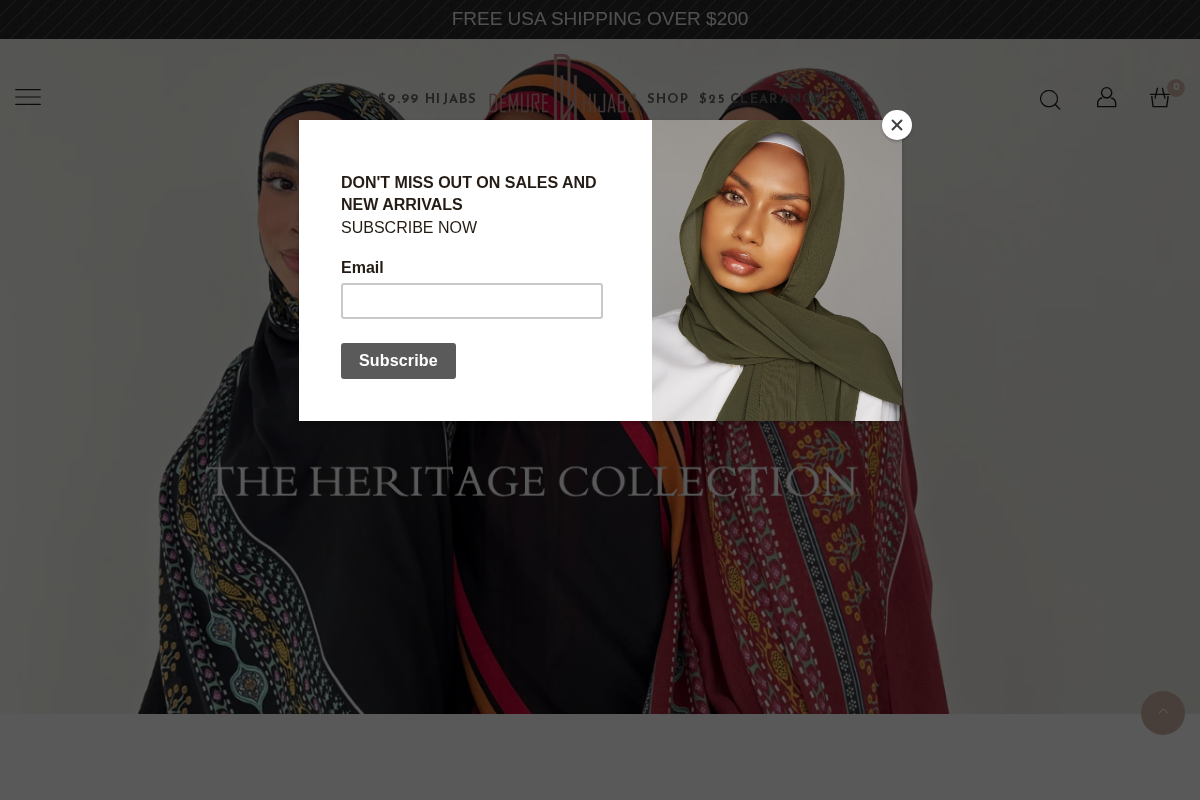Click inside the Email input field

[x=472, y=300]
